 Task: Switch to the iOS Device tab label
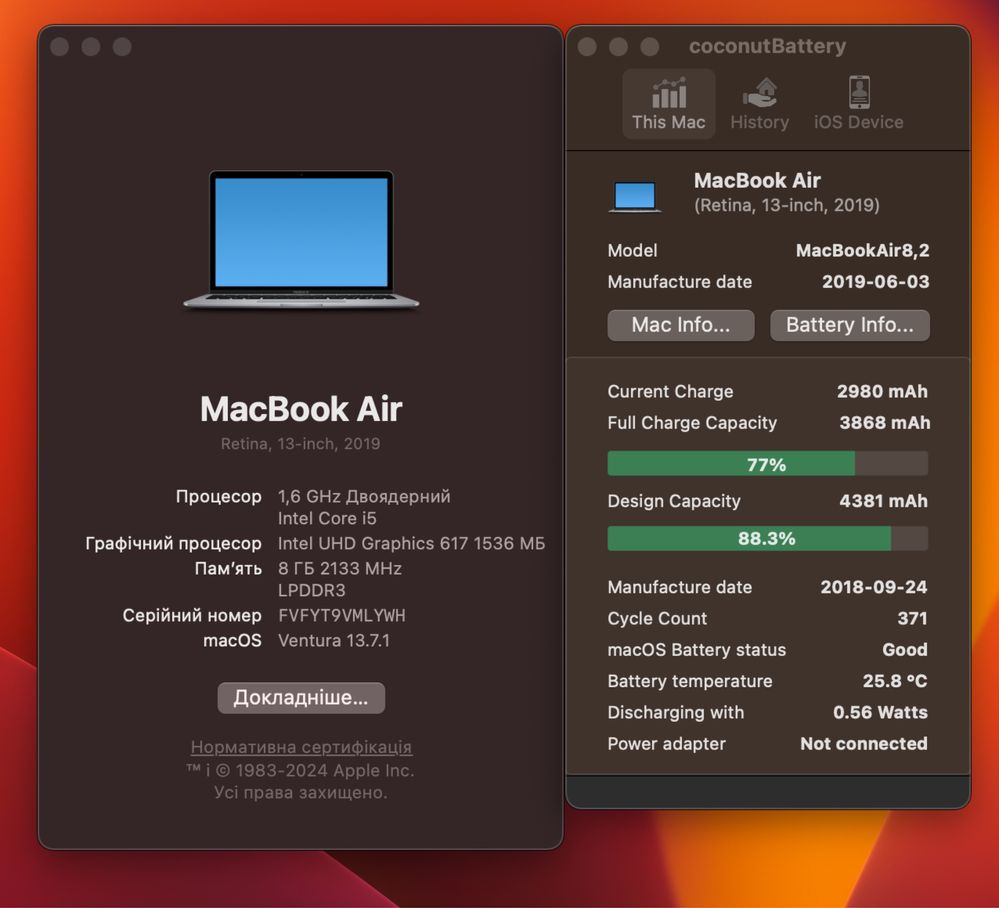858,122
